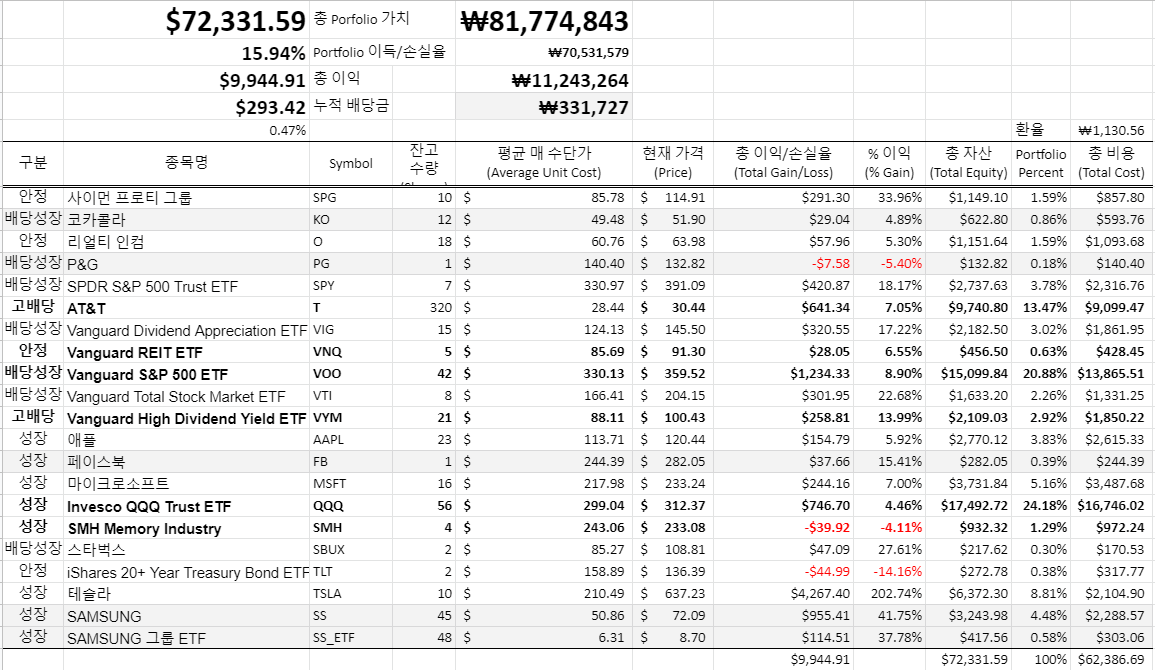Select the SS_ETF symbol cell

351,638
